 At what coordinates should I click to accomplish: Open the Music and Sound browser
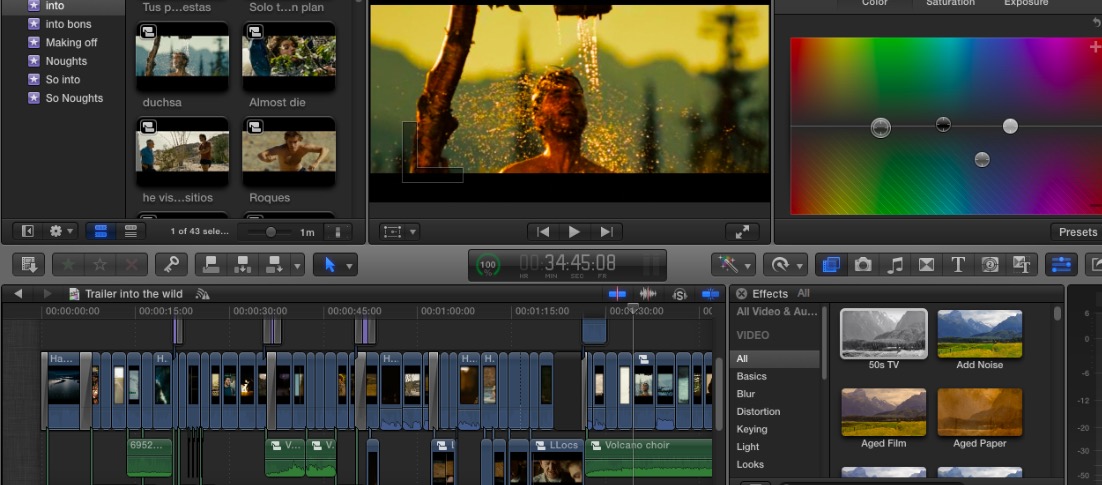click(x=895, y=265)
